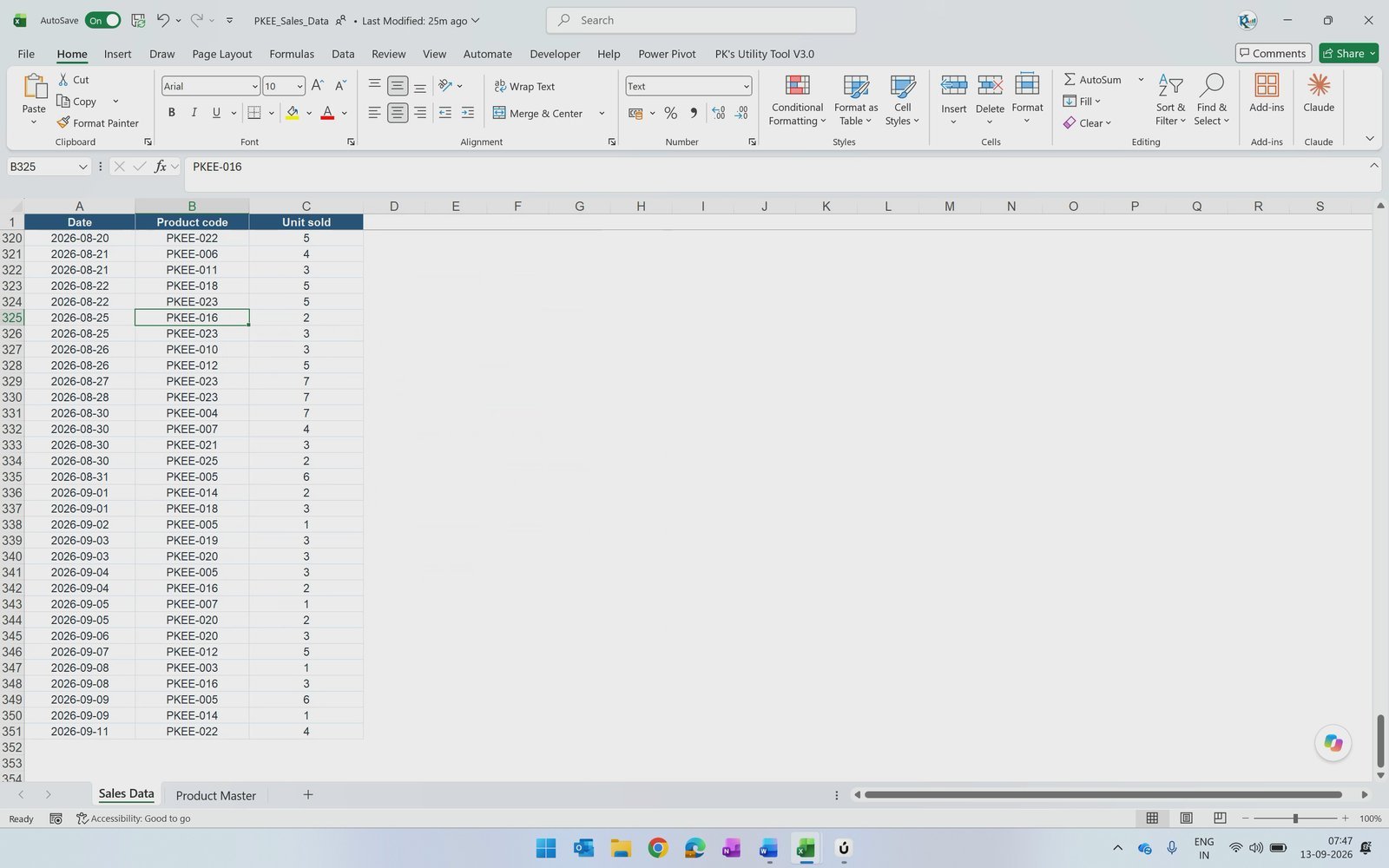The height and width of the screenshot is (868, 1389).
Task: Toggle Bold formatting
Action: [172, 112]
